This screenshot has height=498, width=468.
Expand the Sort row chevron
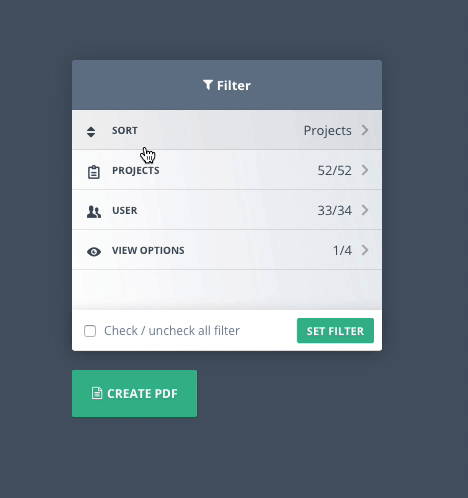point(365,130)
